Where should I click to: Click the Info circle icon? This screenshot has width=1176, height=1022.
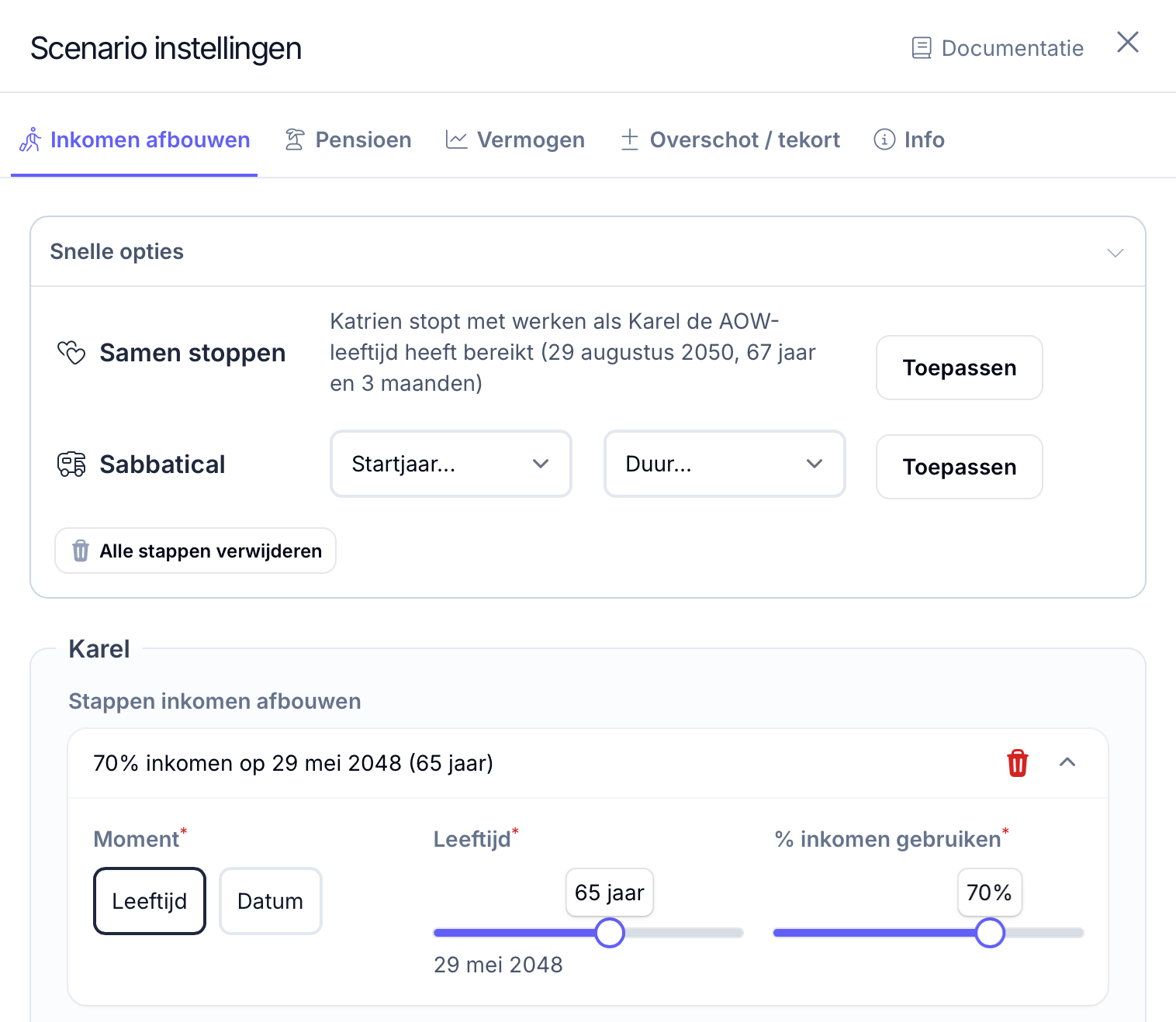(x=884, y=140)
